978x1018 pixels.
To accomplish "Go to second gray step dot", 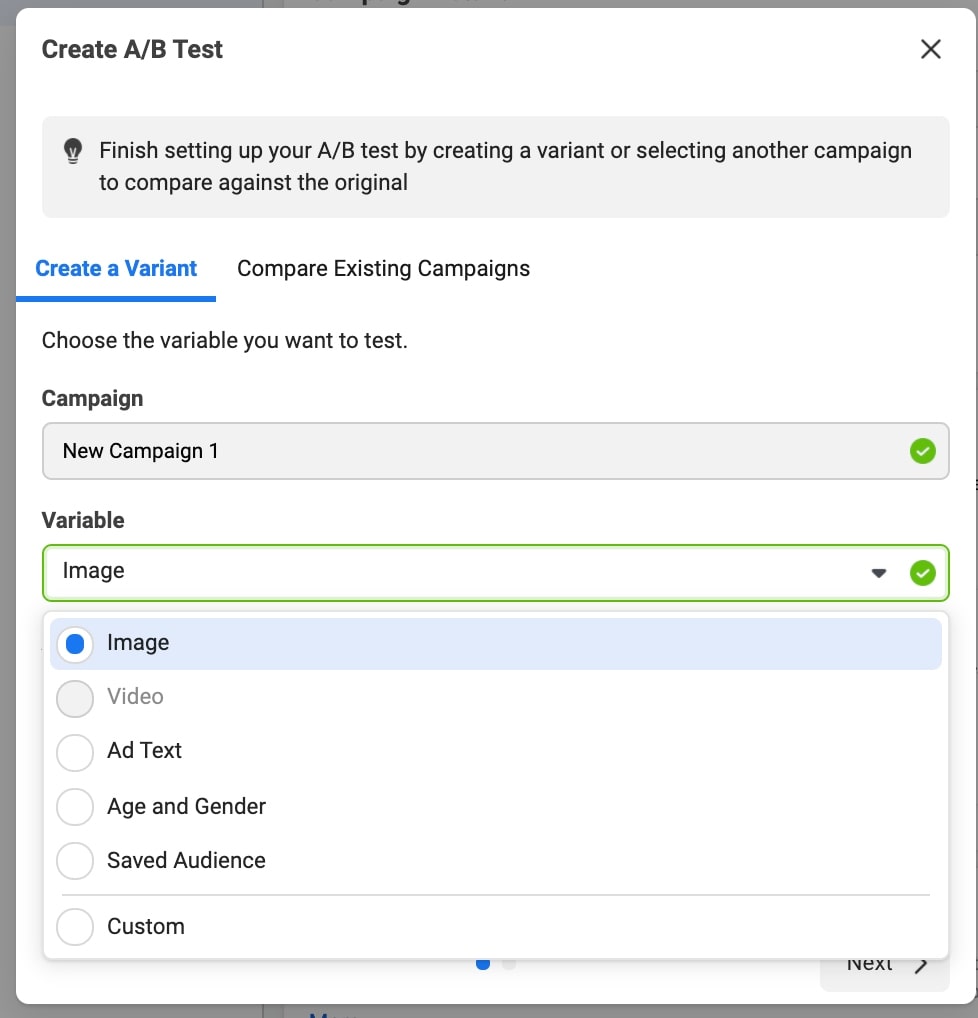I will [509, 964].
